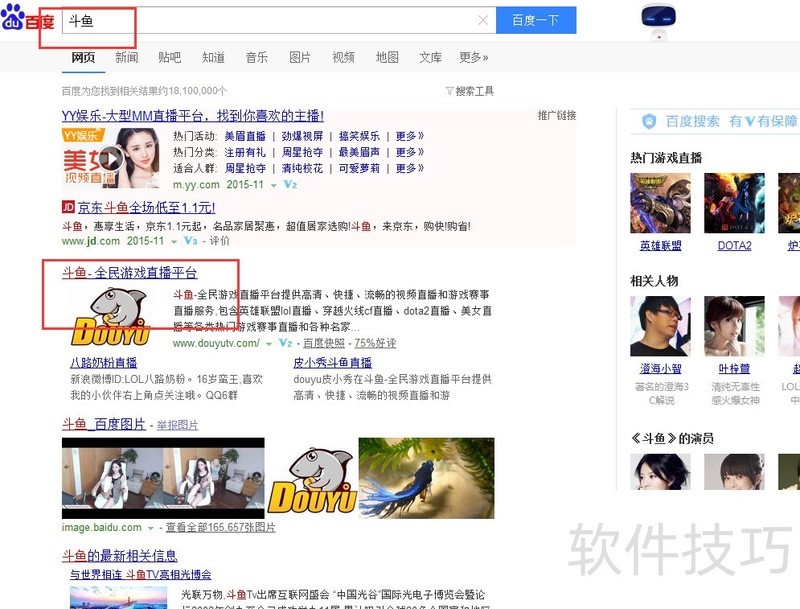Open 叶梓萱 person photo
Screen dimensions: 800x609
coord(735,326)
